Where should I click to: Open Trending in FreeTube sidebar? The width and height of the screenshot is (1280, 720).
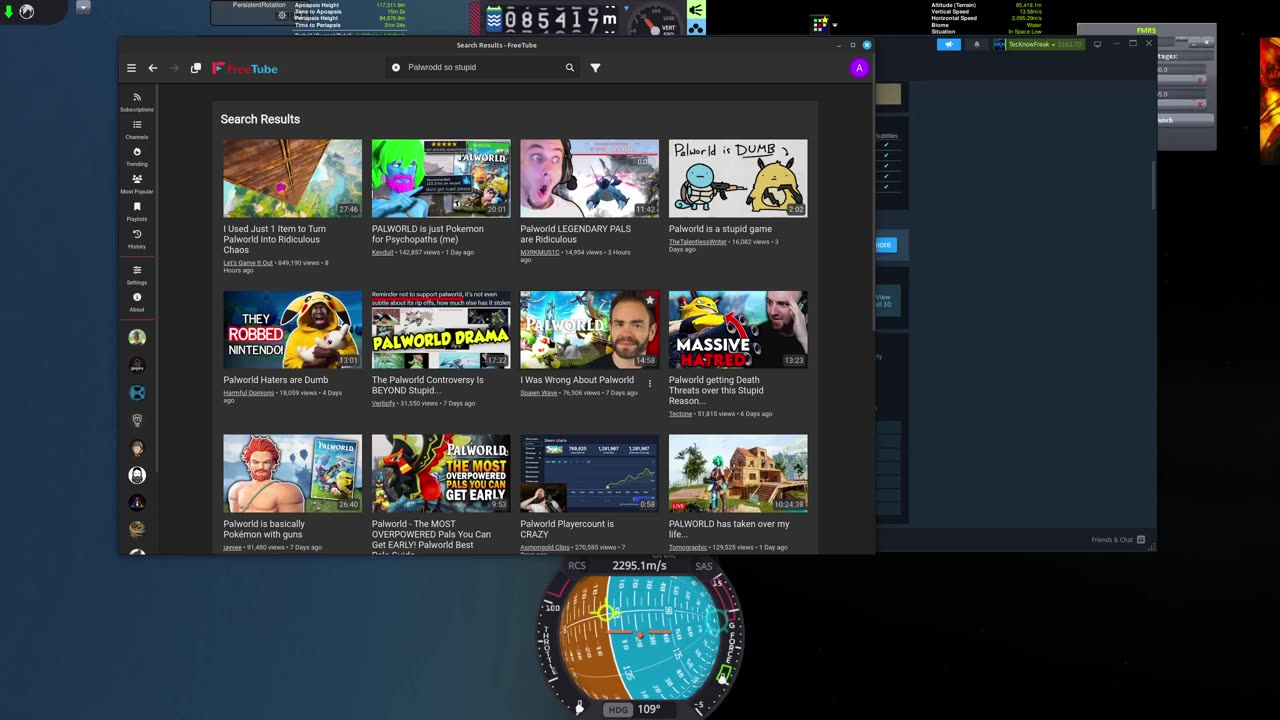coord(137,157)
